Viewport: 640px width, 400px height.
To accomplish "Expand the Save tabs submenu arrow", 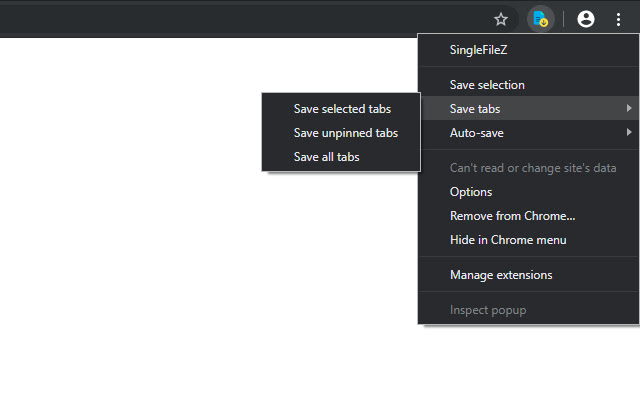I will 629,108.
